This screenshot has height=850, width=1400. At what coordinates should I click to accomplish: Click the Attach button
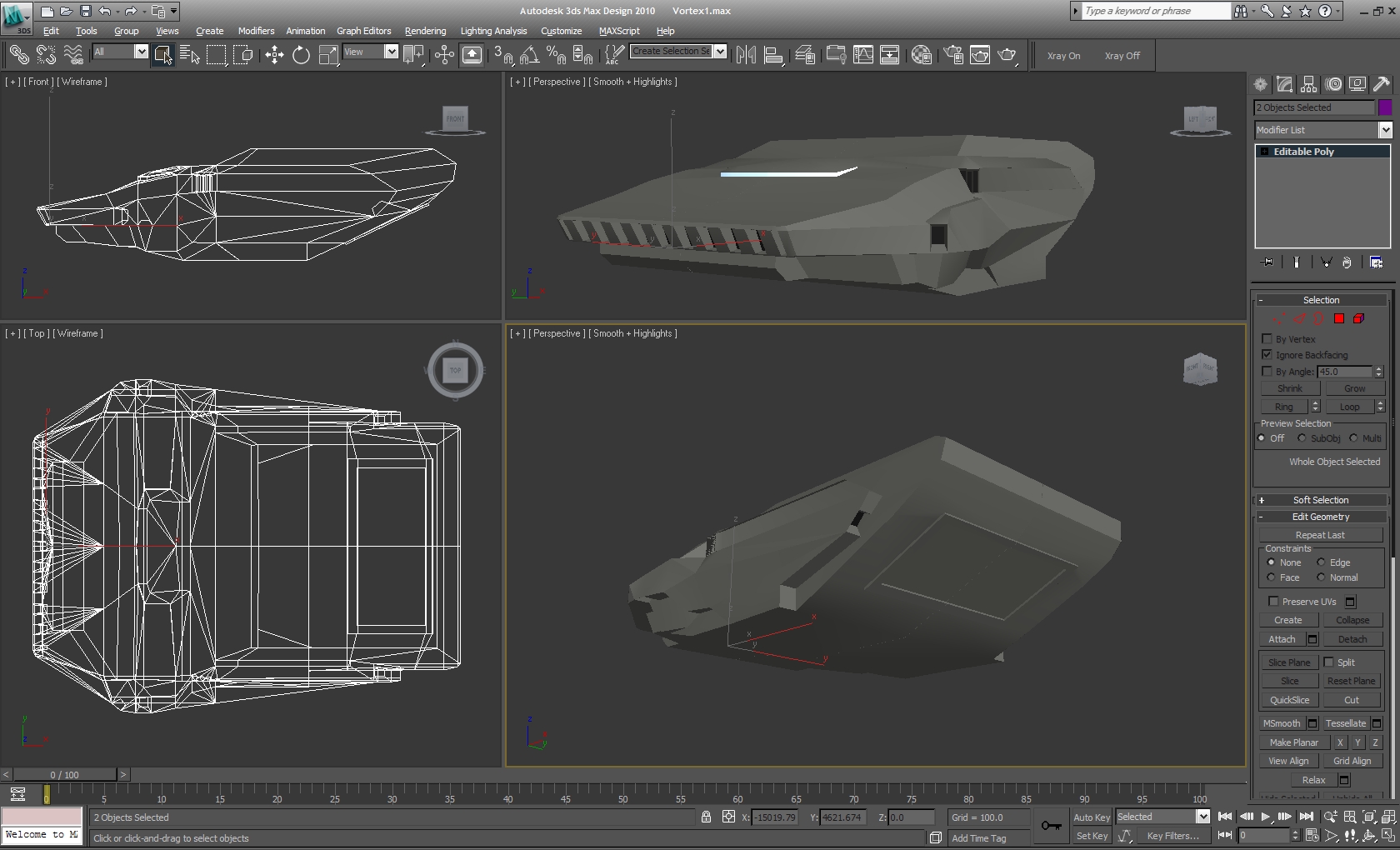[x=1282, y=639]
